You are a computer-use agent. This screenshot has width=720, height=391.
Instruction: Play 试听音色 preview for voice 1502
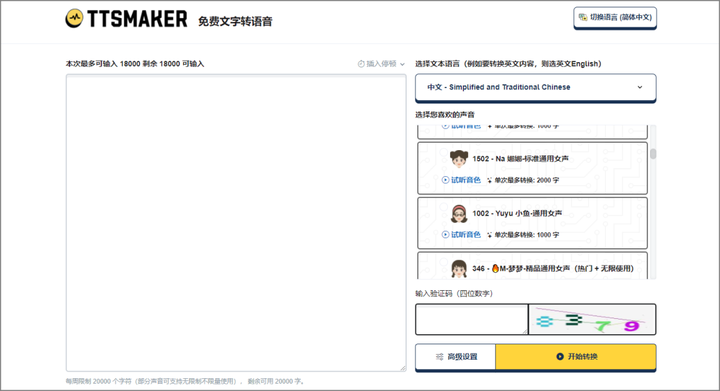461,180
